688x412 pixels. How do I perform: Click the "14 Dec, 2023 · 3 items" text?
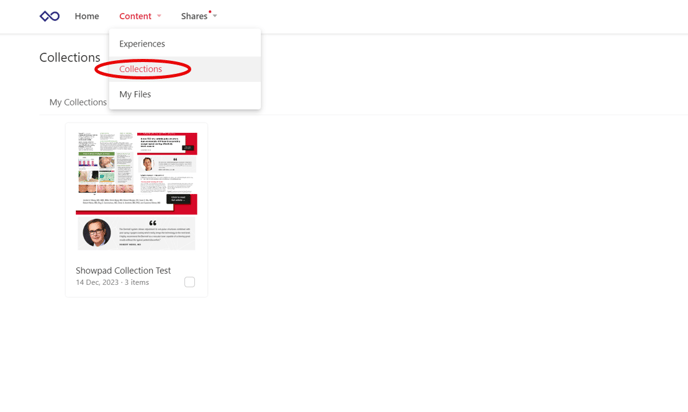112,282
